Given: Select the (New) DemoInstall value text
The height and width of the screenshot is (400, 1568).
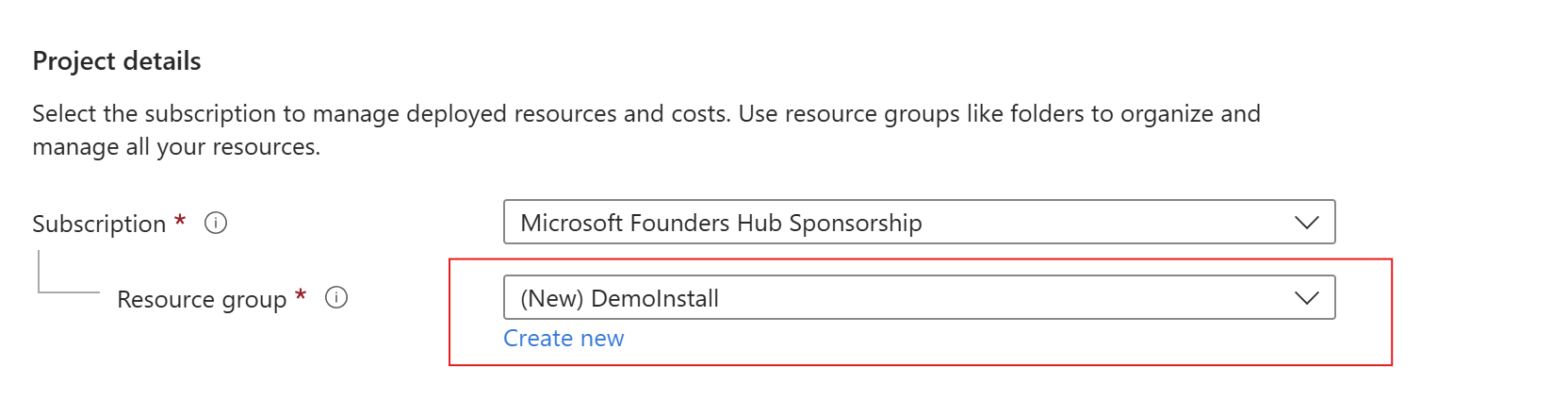Looking at the screenshot, I should [x=619, y=298].
